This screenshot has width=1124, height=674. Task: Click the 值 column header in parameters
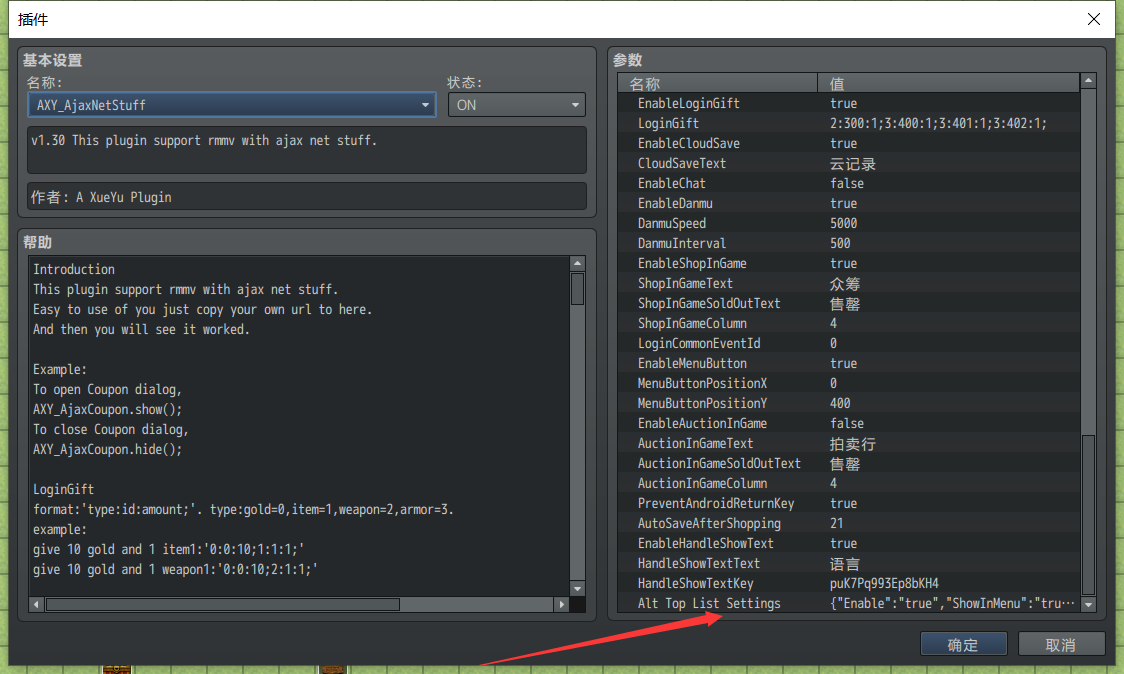(x=948, y=83)
